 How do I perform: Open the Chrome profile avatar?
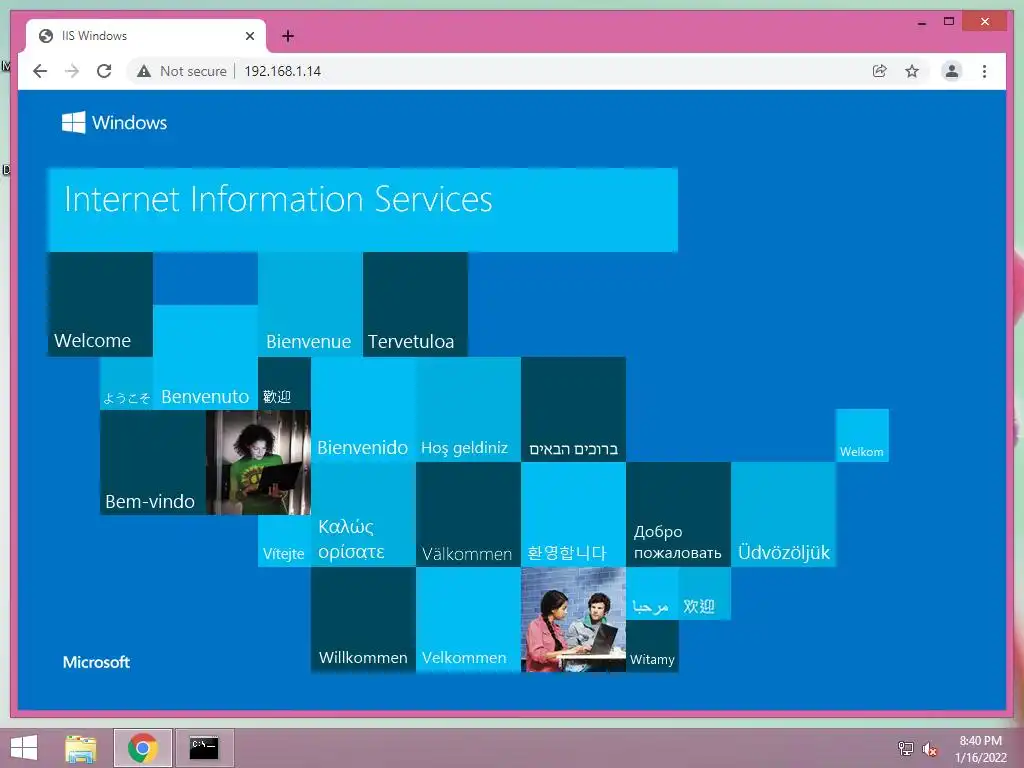coord(952,71)
